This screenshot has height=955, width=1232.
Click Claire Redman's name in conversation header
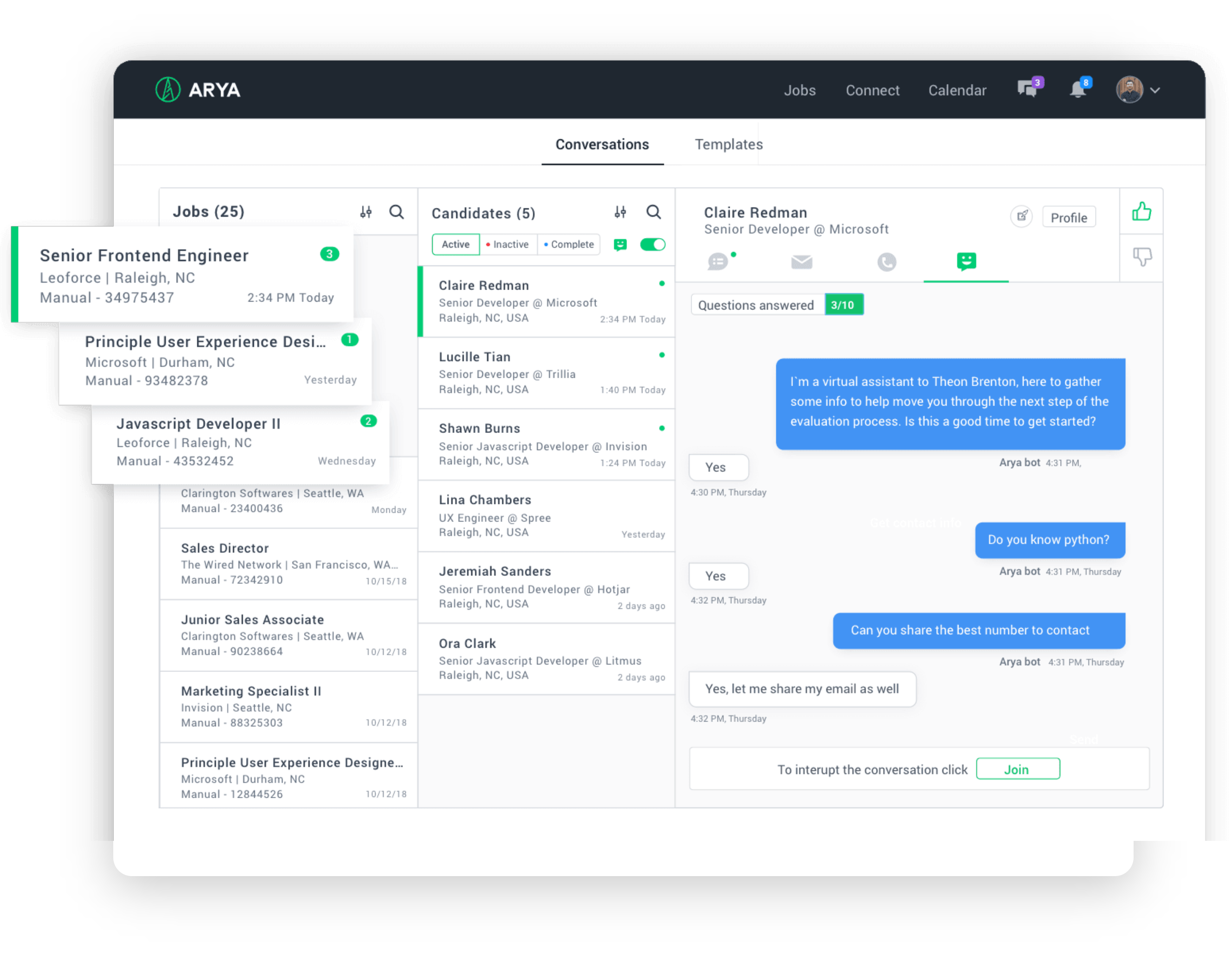(755, 213)
